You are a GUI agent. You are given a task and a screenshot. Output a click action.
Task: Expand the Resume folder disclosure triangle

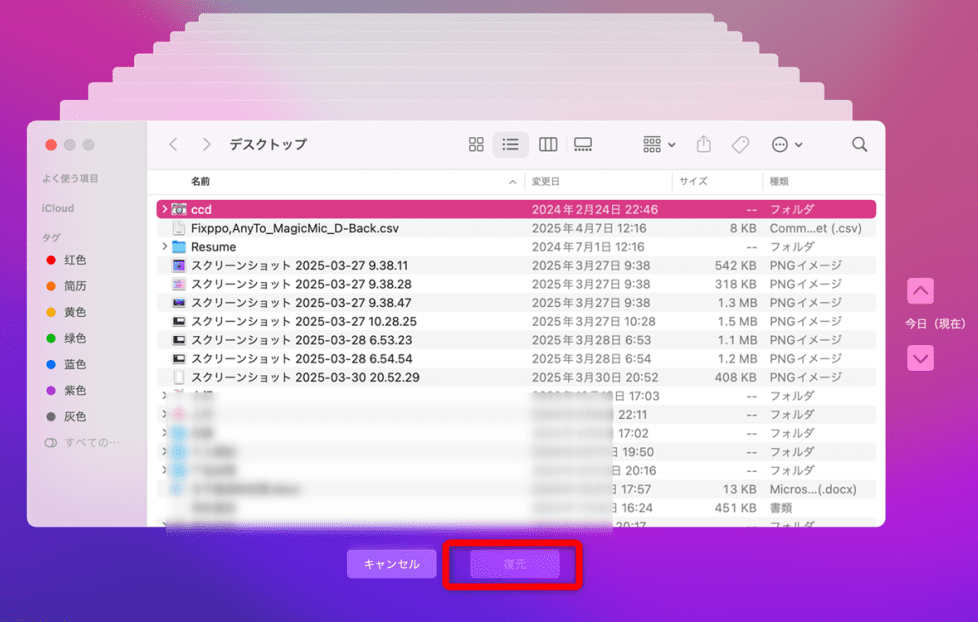[x=163, y=246]
